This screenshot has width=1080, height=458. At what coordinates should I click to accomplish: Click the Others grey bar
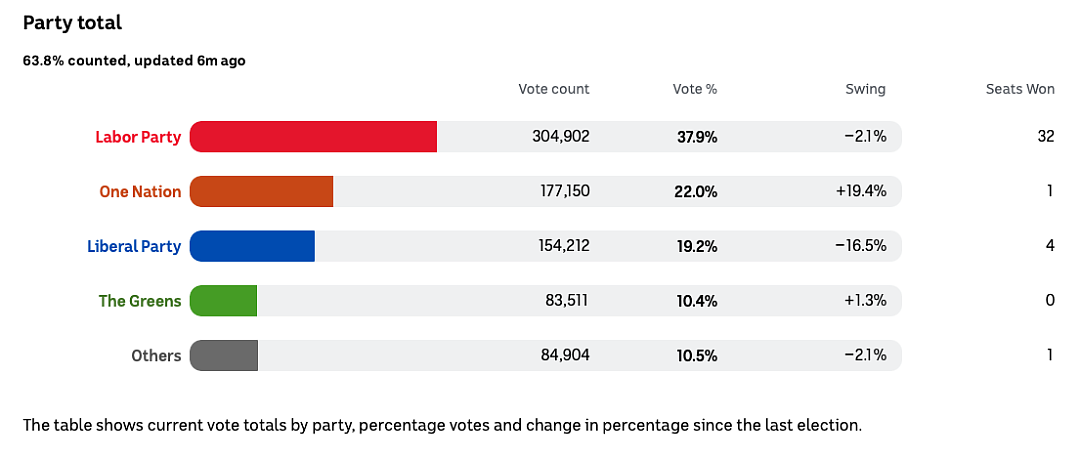coord(224,355)
